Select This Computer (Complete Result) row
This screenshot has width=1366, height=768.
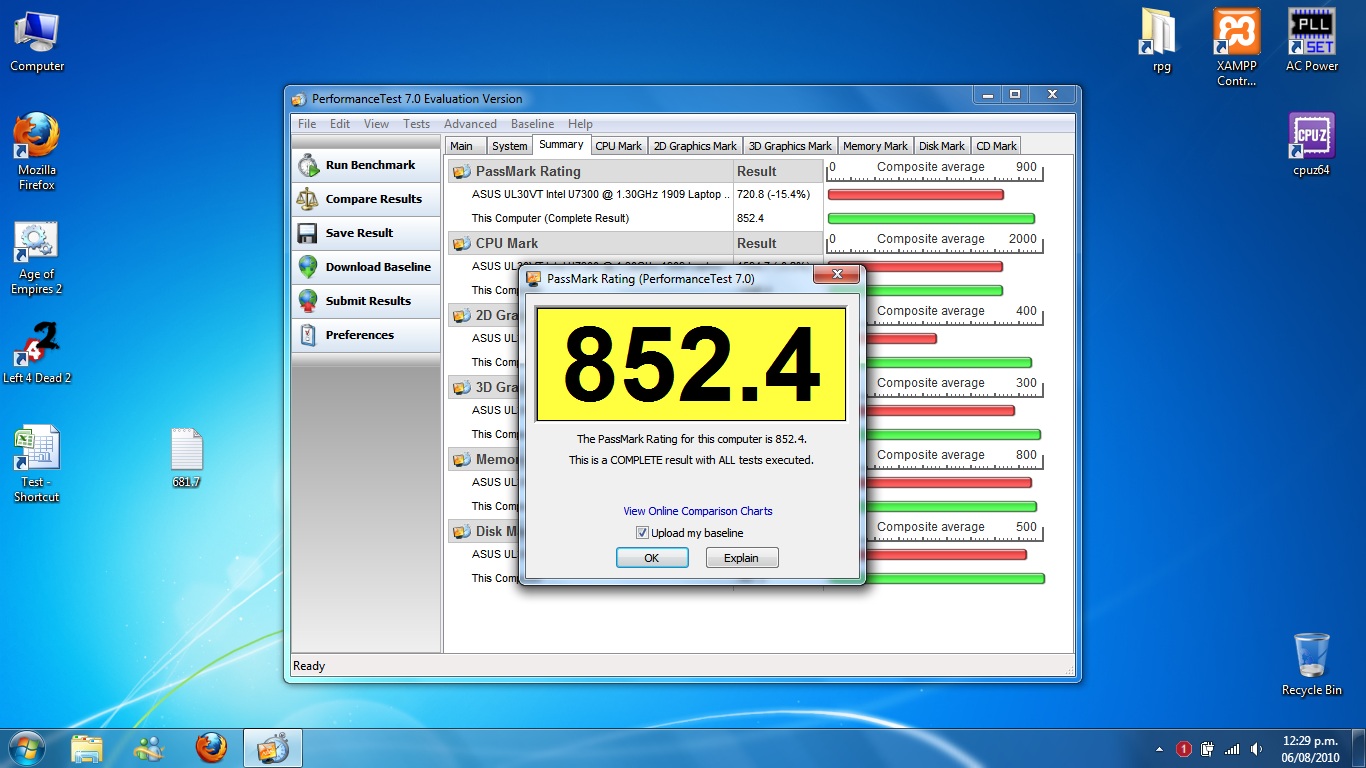550,218
